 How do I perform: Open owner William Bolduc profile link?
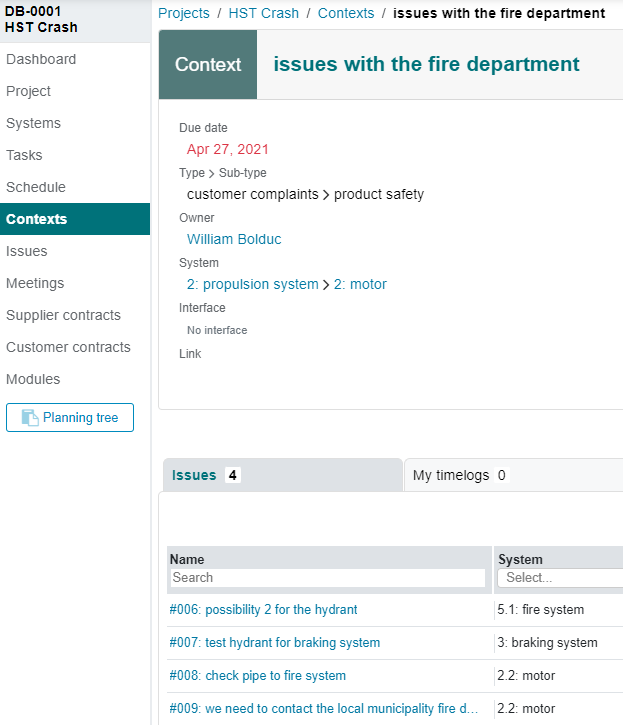coord(234,239)
